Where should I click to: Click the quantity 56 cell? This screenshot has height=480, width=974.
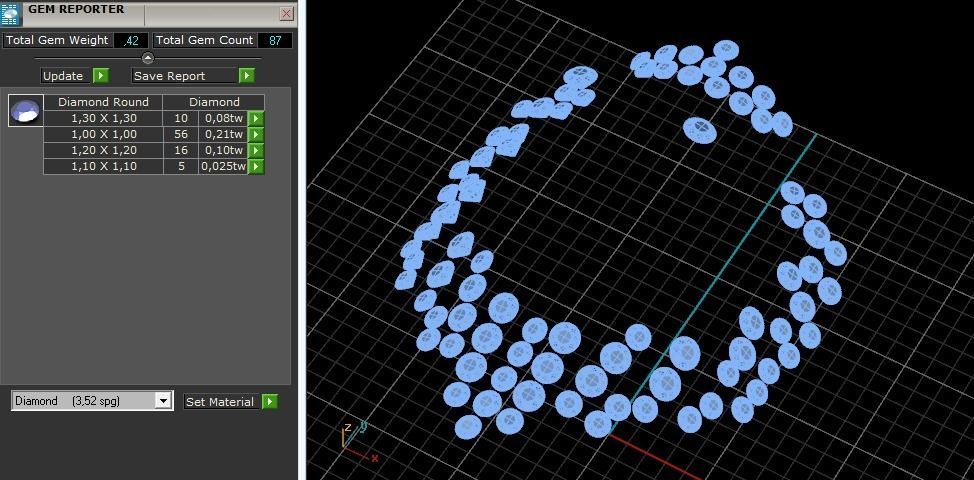[x=181, y=134]
